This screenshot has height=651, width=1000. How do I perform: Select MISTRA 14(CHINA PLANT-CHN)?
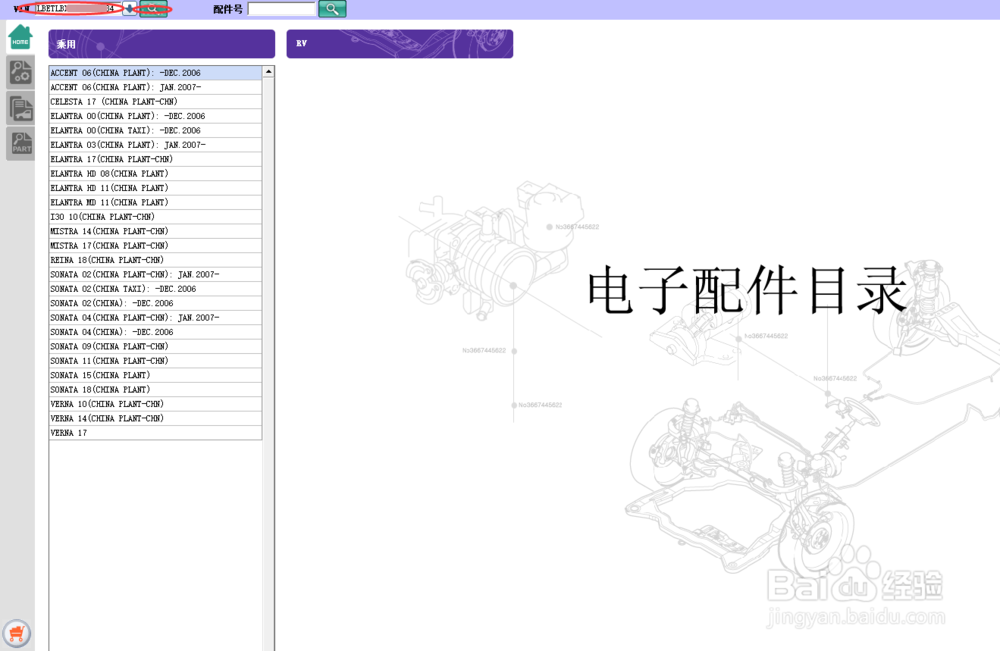pos(155,231)
